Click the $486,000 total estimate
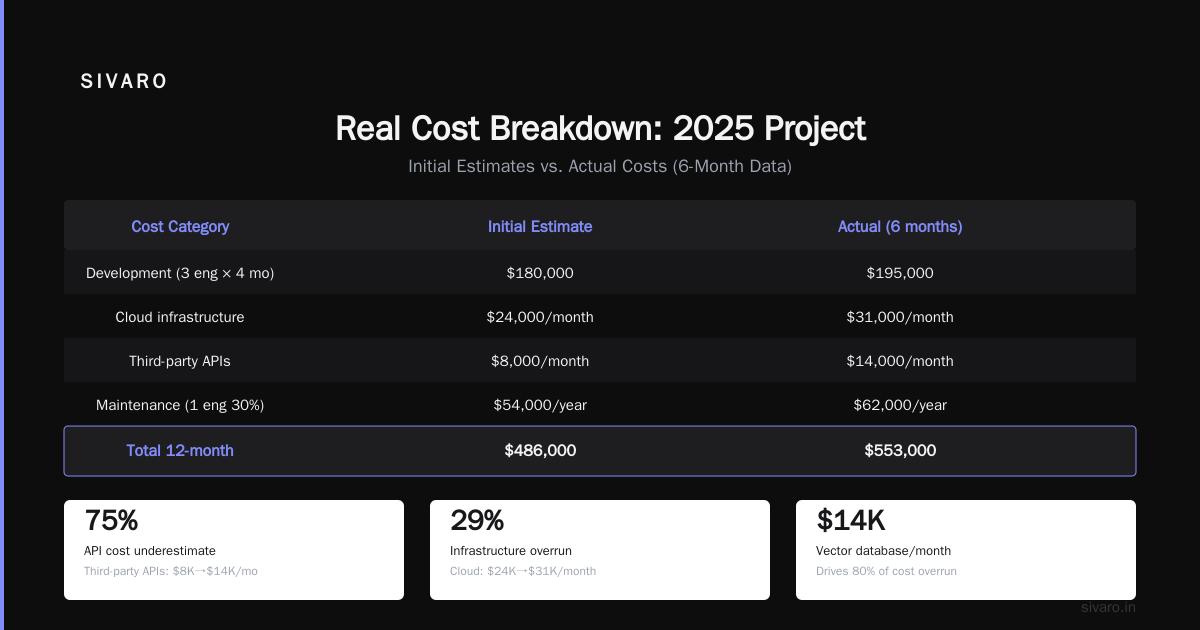Screen dimensions: 1200x630 point(540,451)
